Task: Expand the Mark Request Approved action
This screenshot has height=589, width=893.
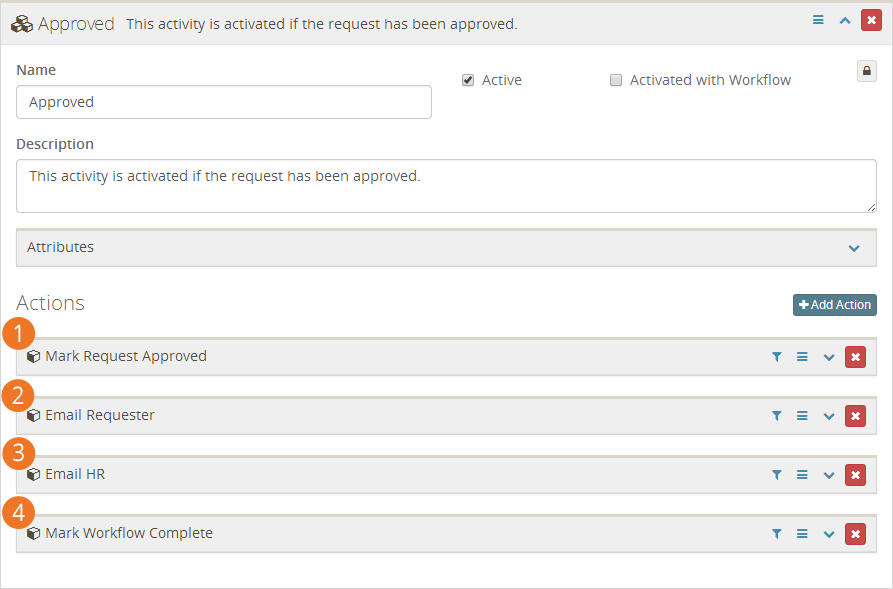Action: (829, 357)
